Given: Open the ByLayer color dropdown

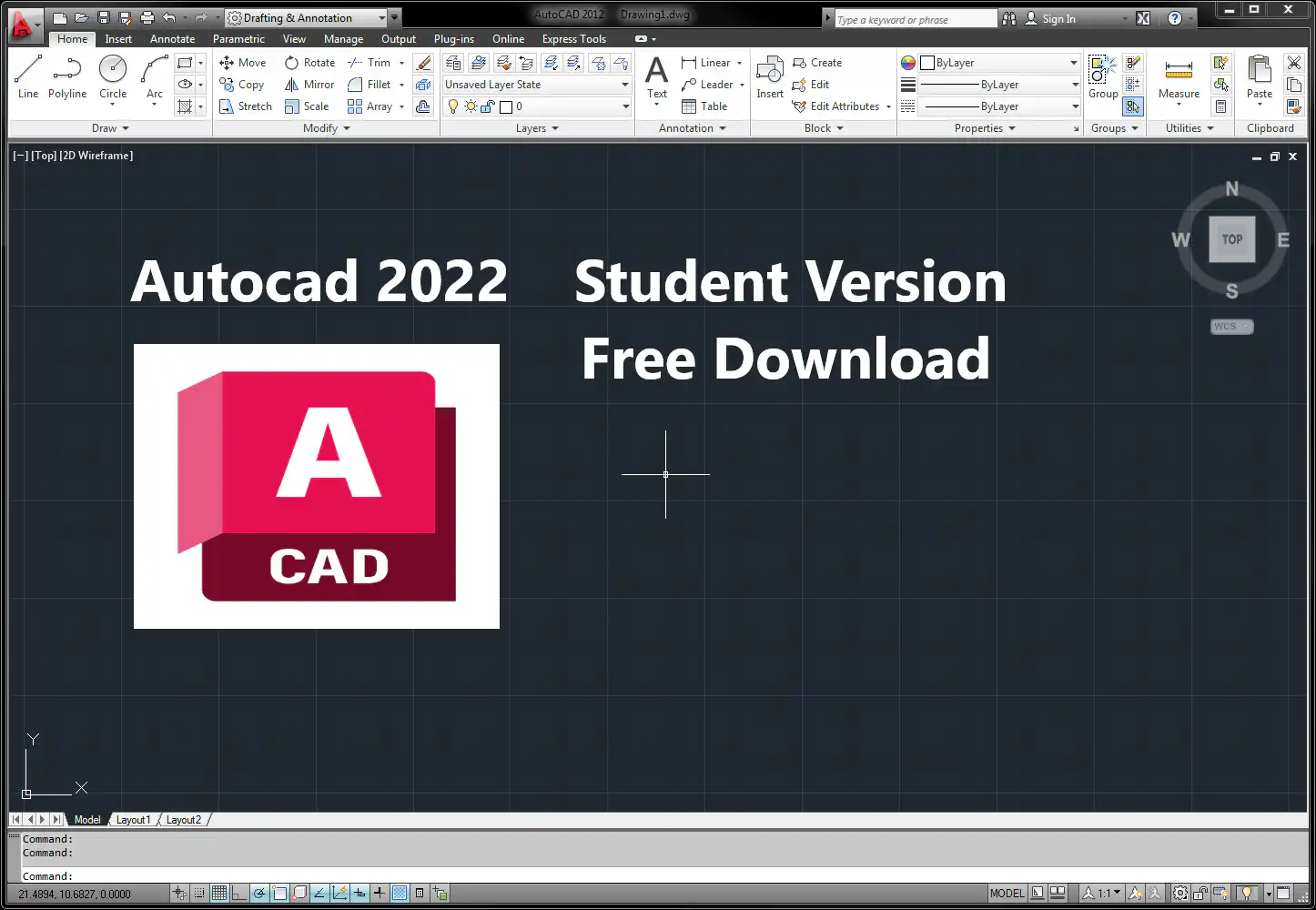Looking at the screenshot, I should (999, 63).
